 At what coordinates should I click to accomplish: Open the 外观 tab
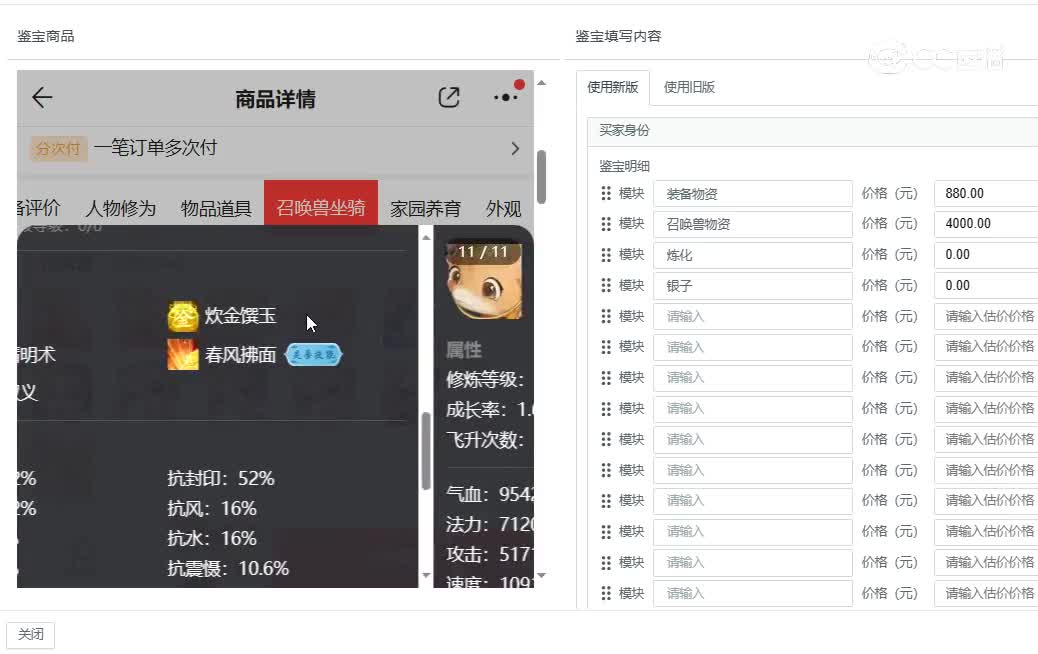504,206
